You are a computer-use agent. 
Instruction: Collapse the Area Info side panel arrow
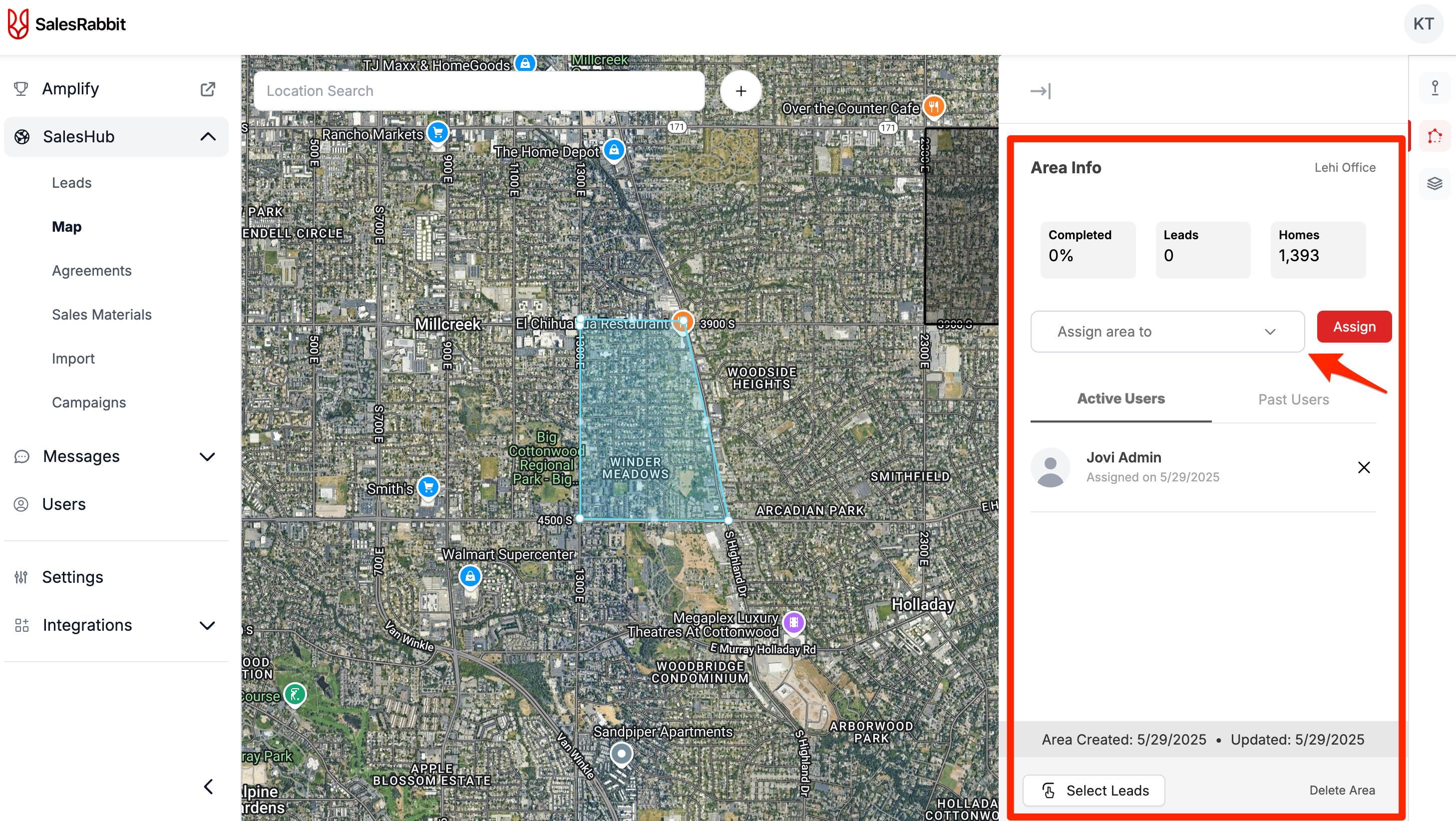1040,91
